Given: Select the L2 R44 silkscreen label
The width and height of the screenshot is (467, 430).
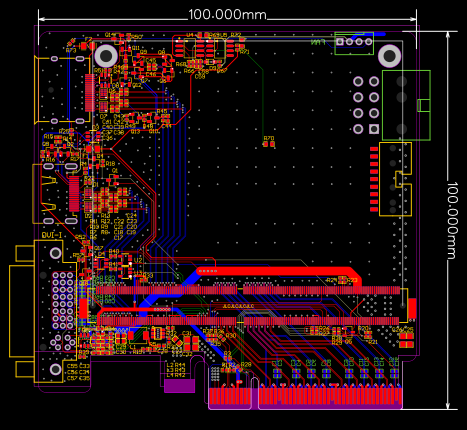Looking at the screenshot, I should [176, 365].
